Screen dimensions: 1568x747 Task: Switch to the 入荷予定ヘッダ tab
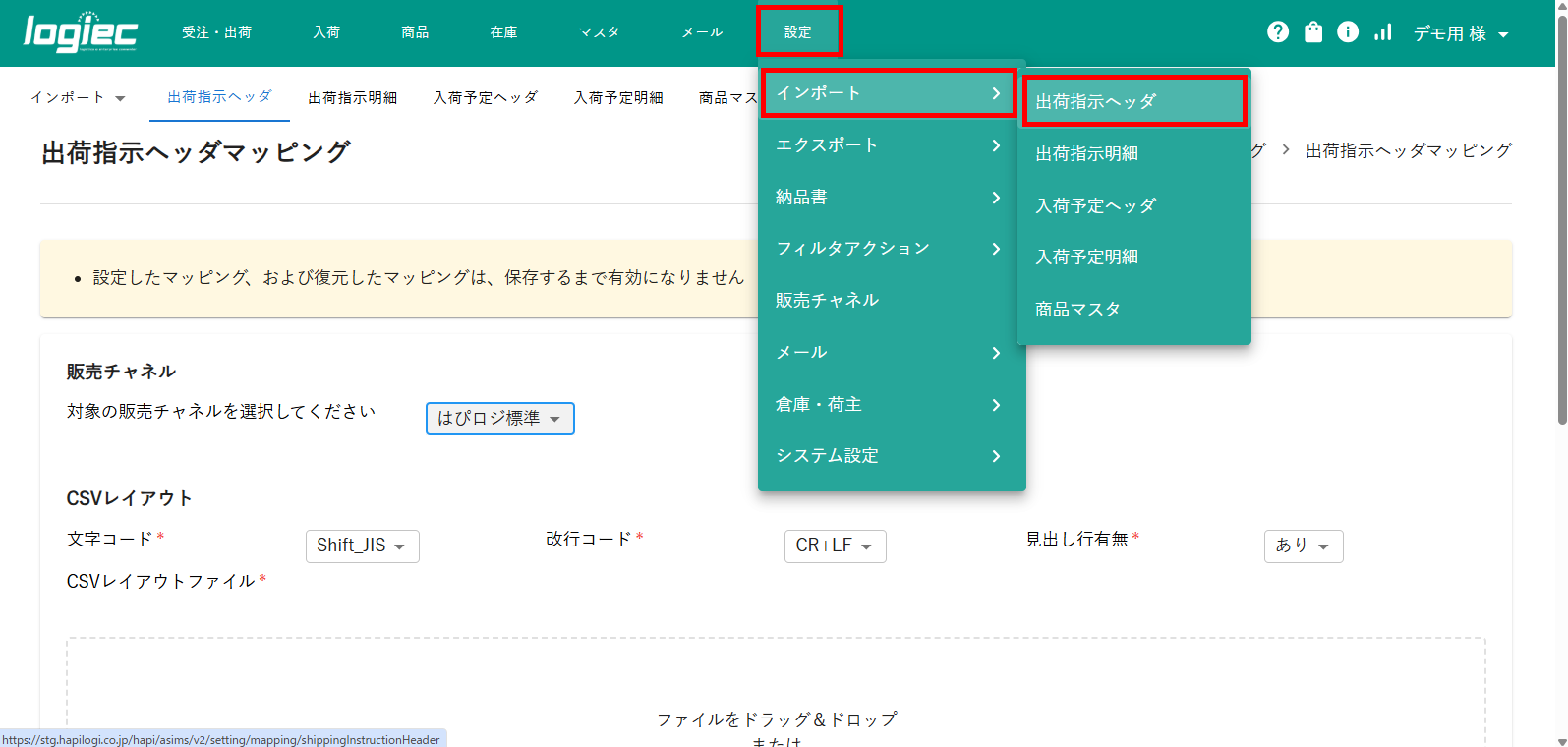pos(486,97)
